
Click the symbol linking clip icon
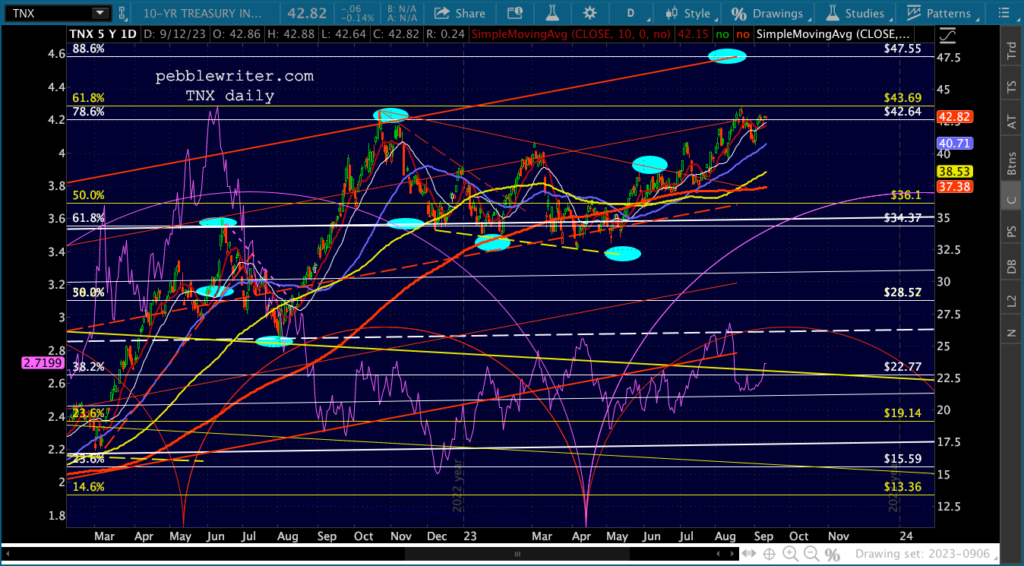[x=122, y=13]
